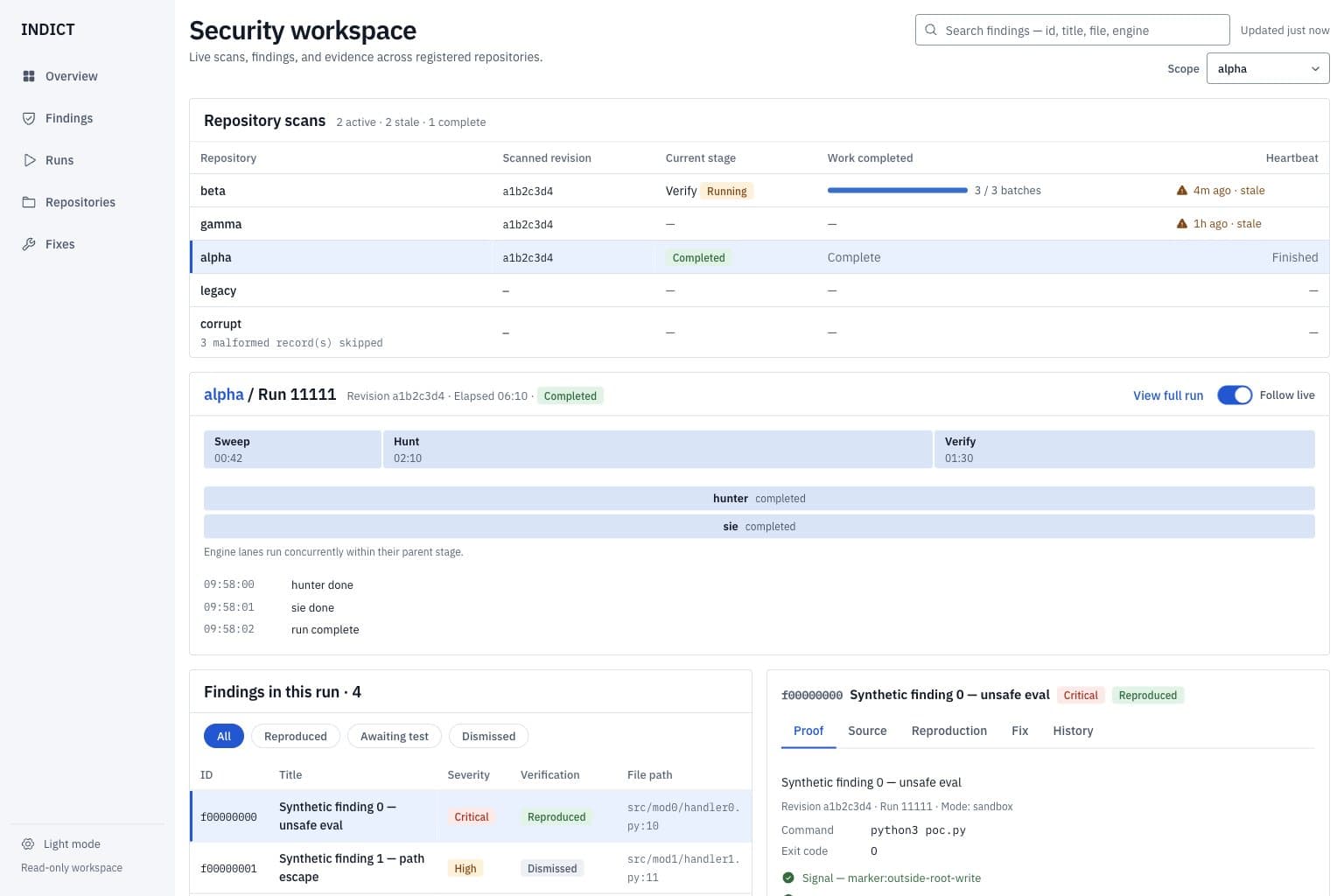1344x896 pixels.
Task: Click the Runs play icon
Action: point(29,160)
